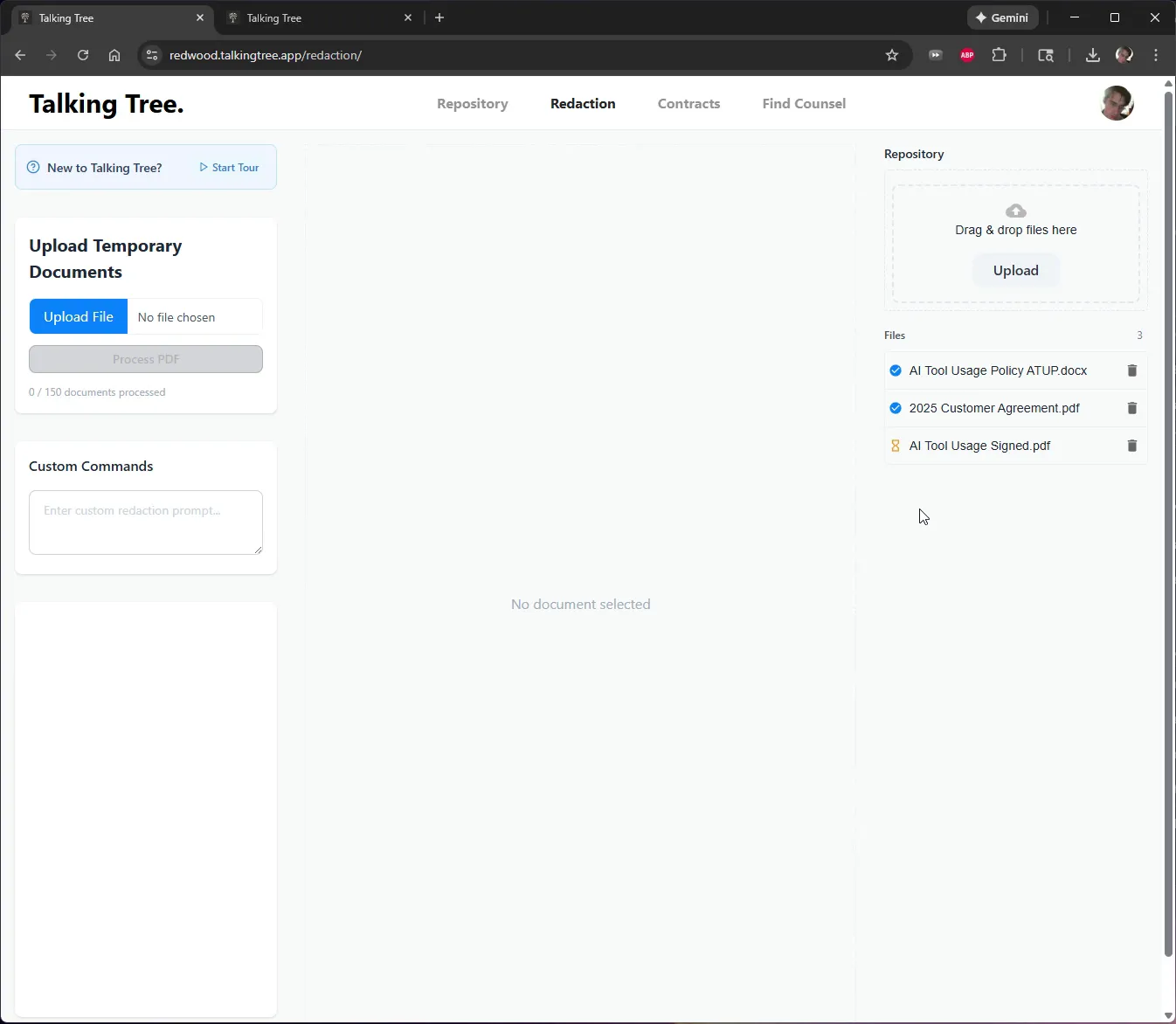Navigate back in browser history
1176x1024 pixels.
pos(20,55)
